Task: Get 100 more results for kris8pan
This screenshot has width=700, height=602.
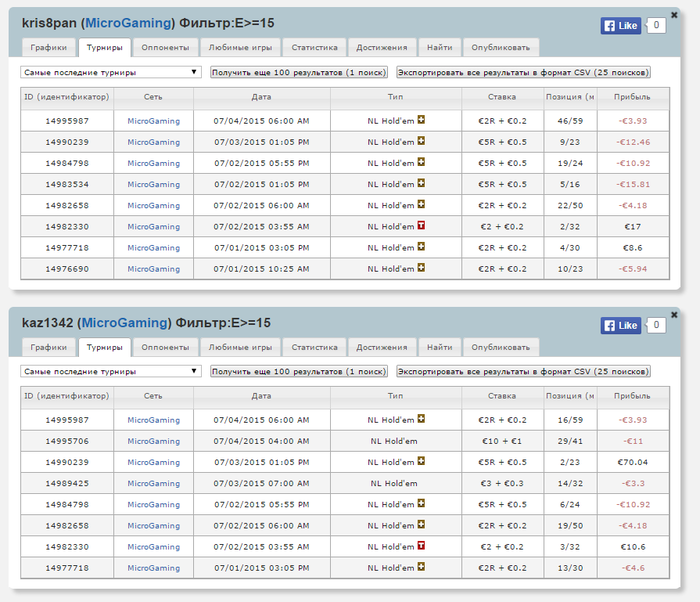Action: coord(299,72)
